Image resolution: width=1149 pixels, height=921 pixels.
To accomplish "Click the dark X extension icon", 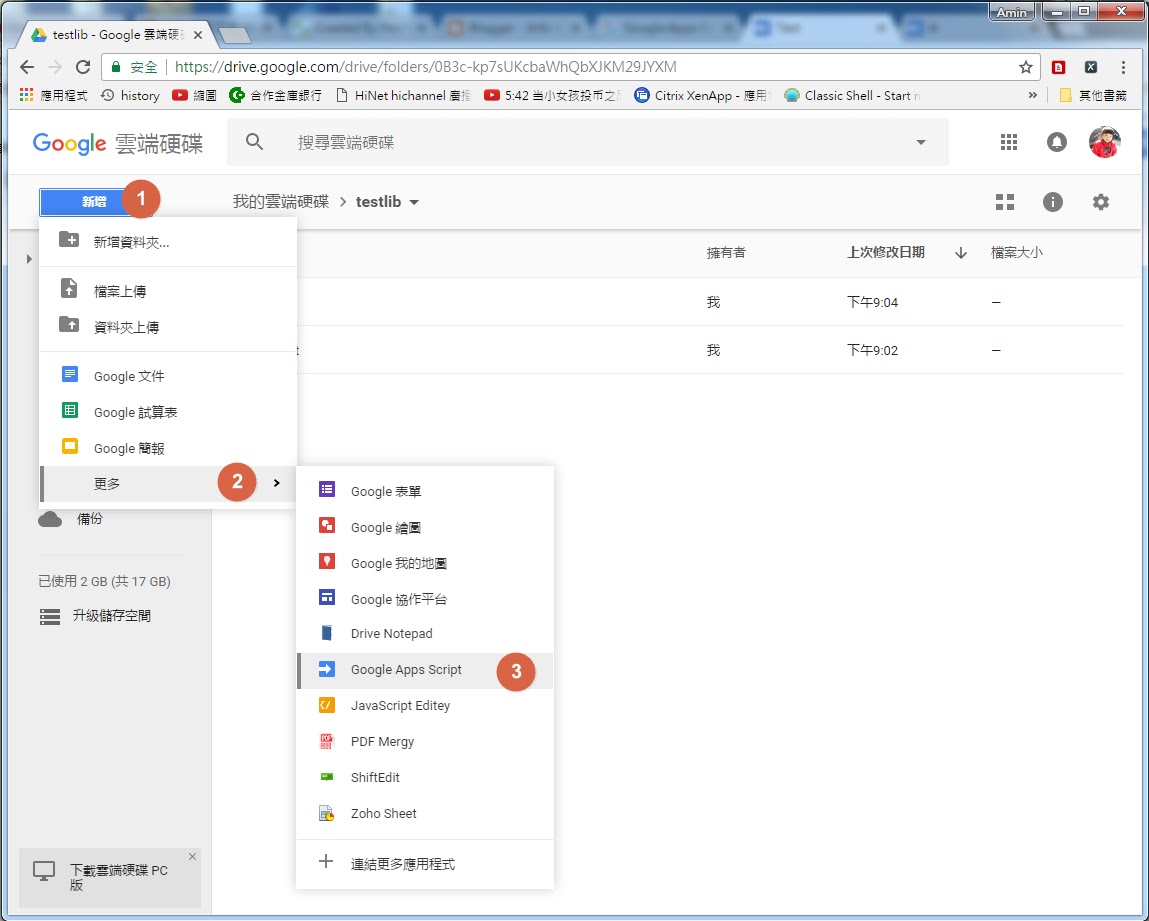I will 1090,67.
